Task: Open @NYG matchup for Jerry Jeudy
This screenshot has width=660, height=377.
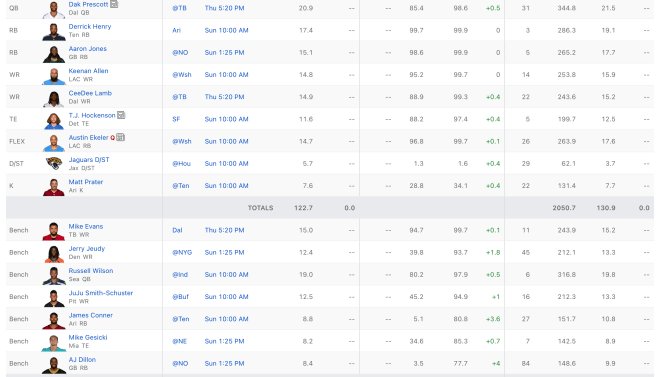Action: [x=182, y=252]
